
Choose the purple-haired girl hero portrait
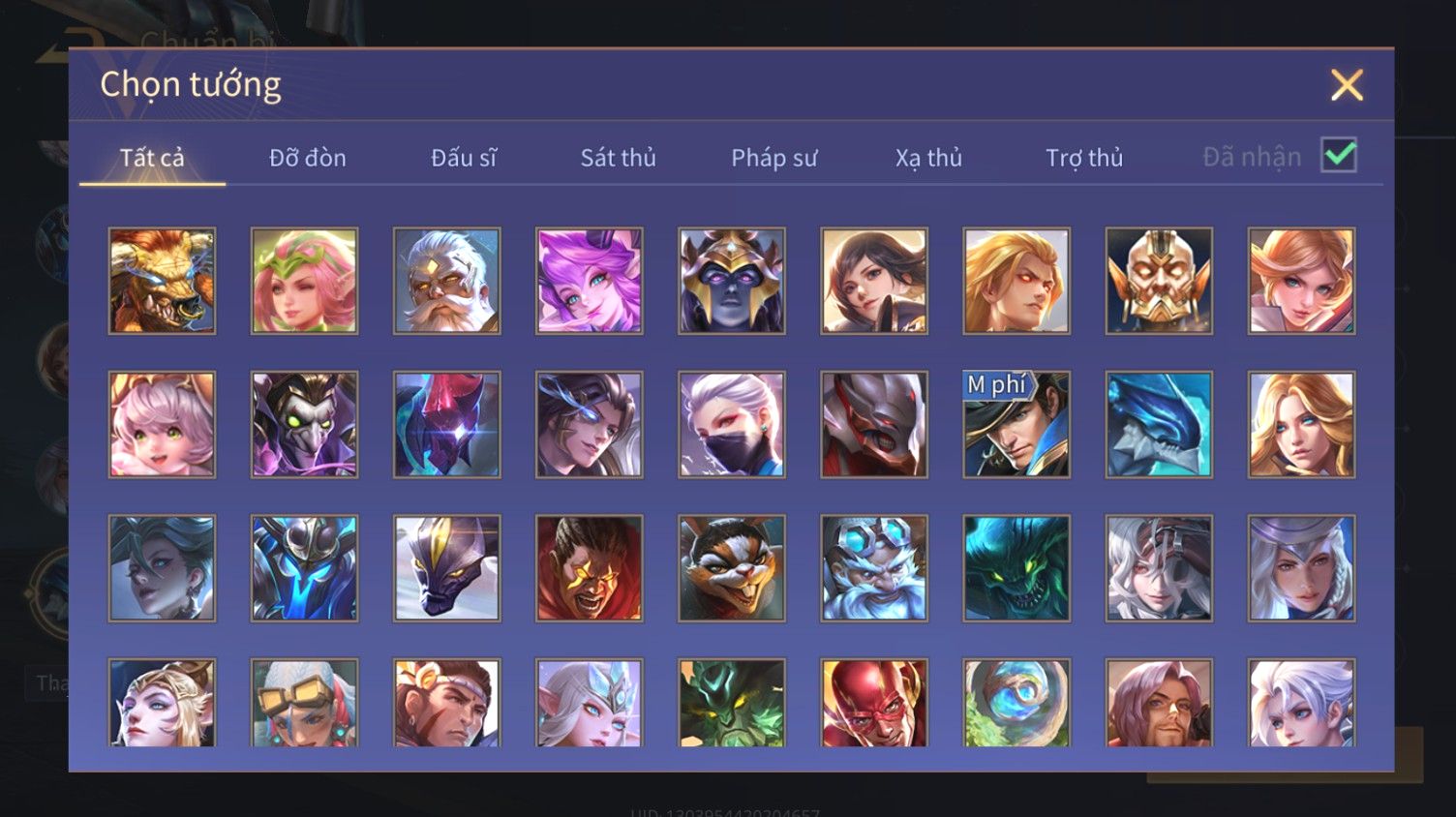point(590,281)
